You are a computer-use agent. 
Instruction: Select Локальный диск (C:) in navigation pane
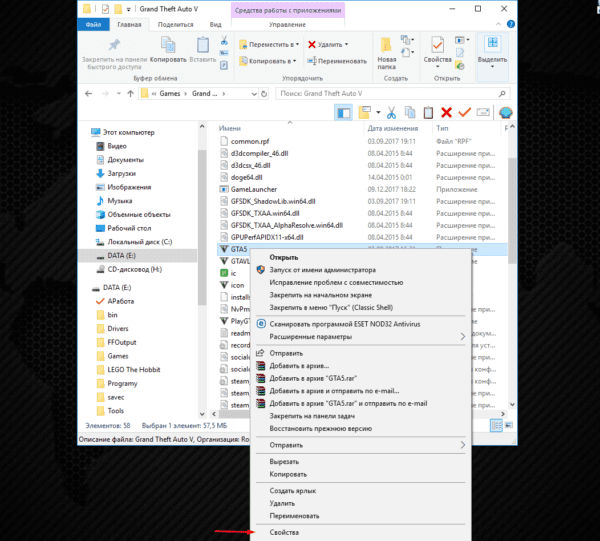tap(134, 242)
